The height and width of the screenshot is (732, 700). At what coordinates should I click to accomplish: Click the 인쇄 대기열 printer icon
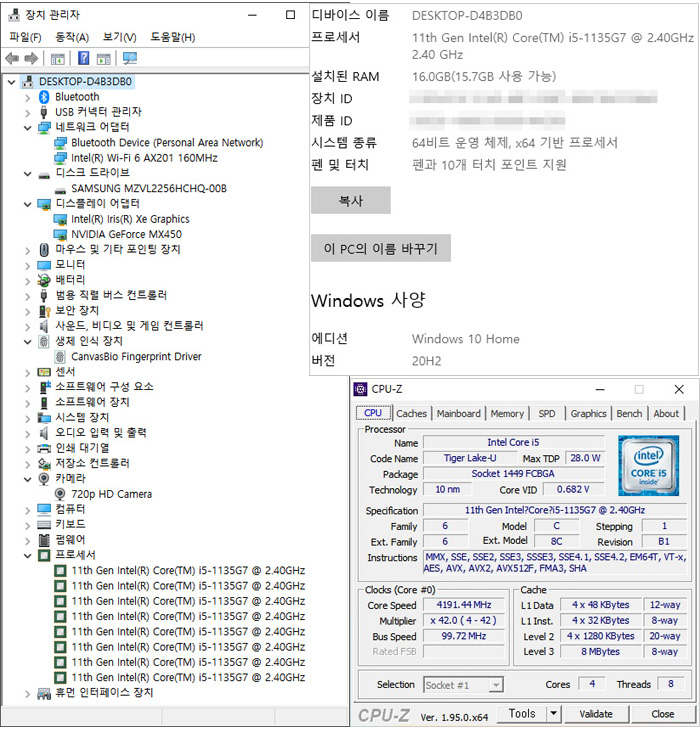click(44, 449)
